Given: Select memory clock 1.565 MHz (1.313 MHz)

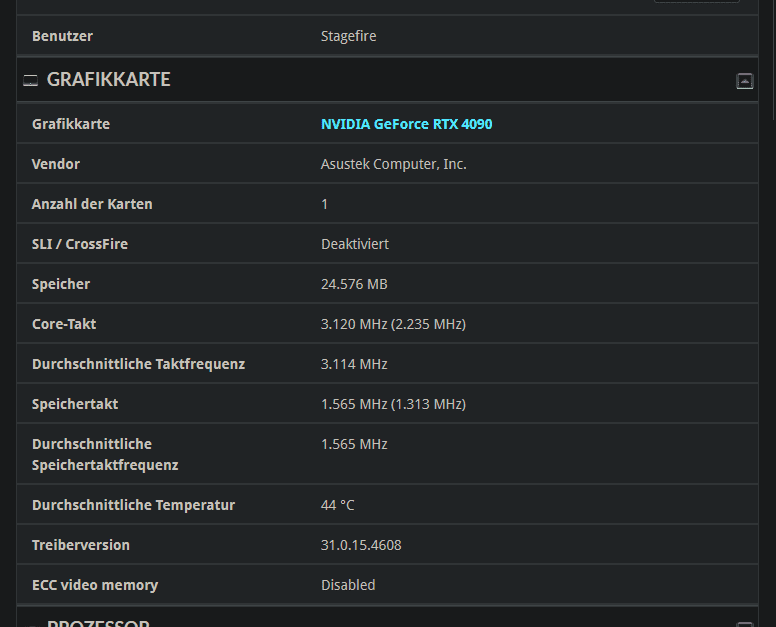Looking at the screenshot, I should (x=393, y=404).
